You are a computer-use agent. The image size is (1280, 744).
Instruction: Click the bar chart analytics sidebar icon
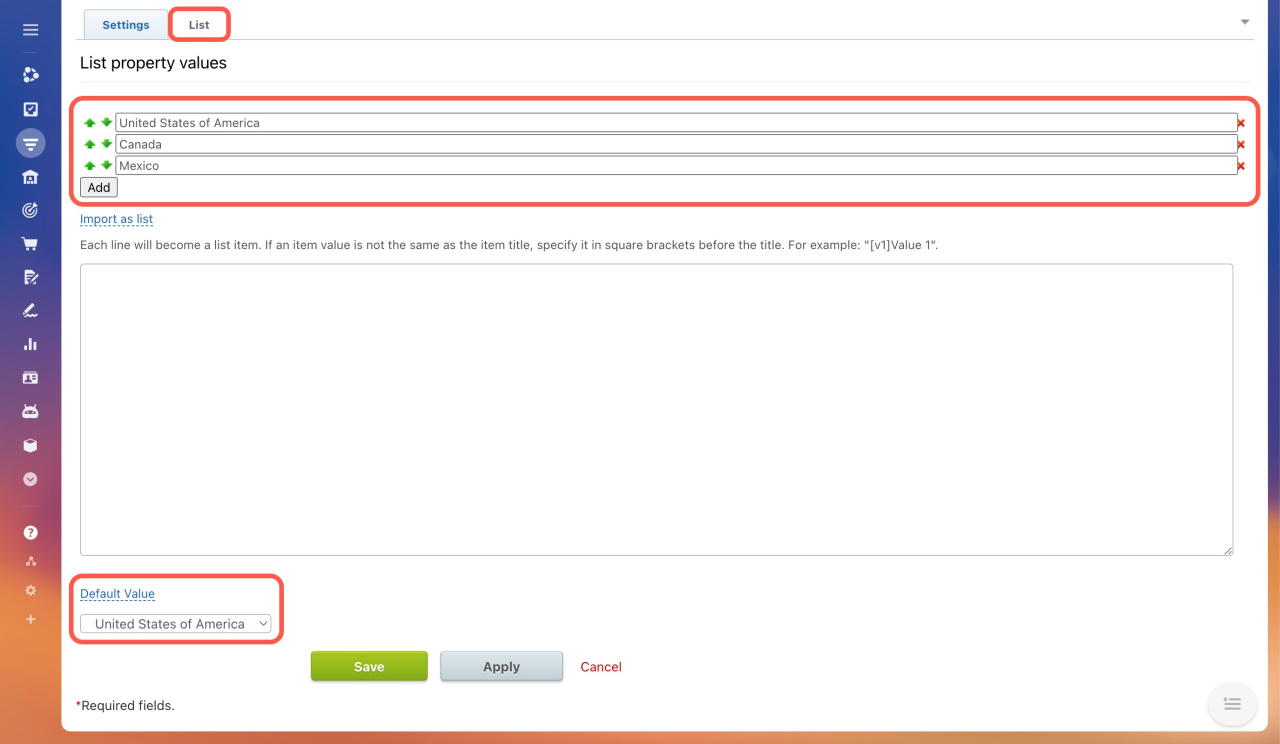[x=30, y=344]
